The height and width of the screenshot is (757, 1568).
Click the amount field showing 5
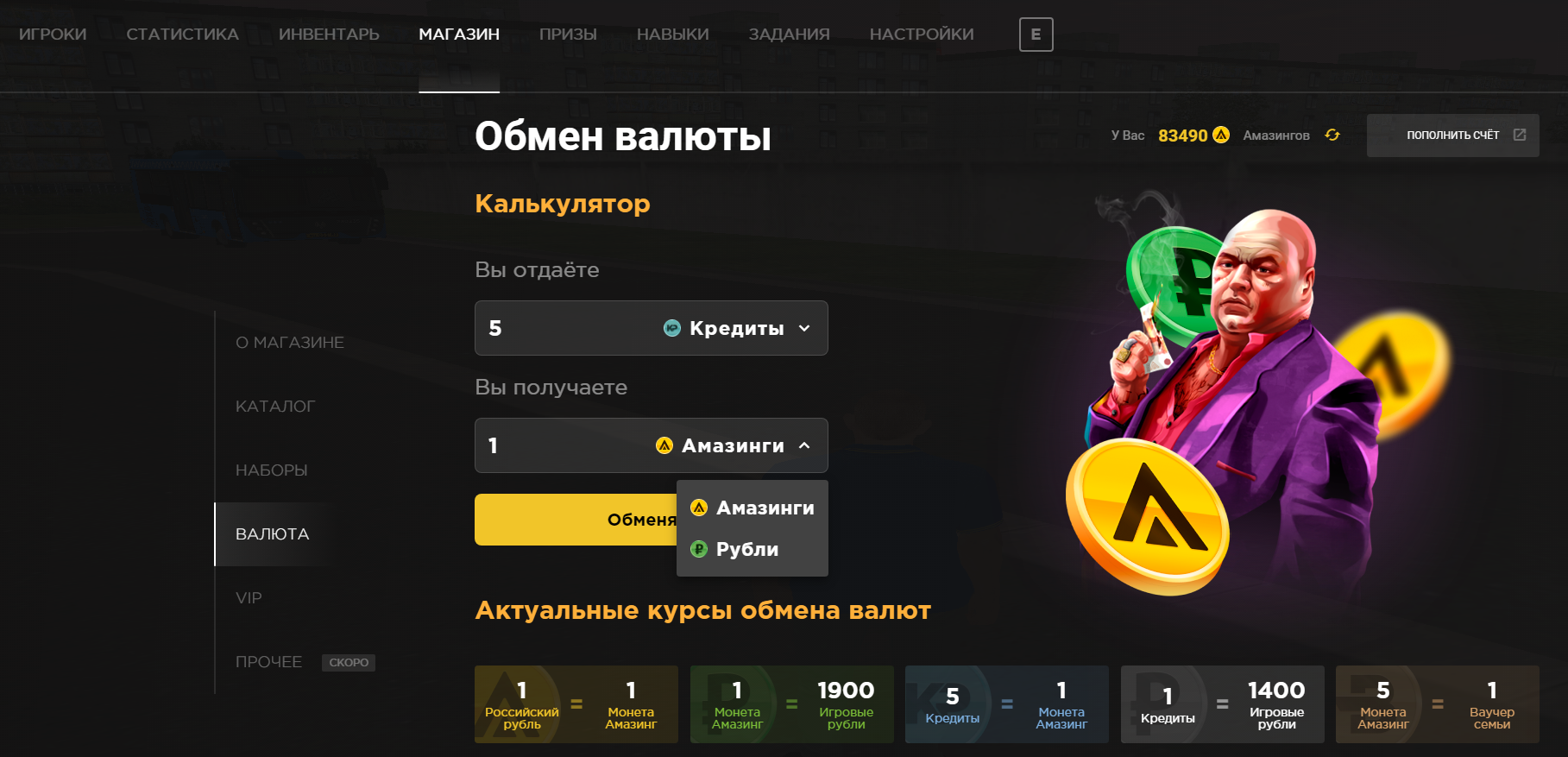(565, 328)
